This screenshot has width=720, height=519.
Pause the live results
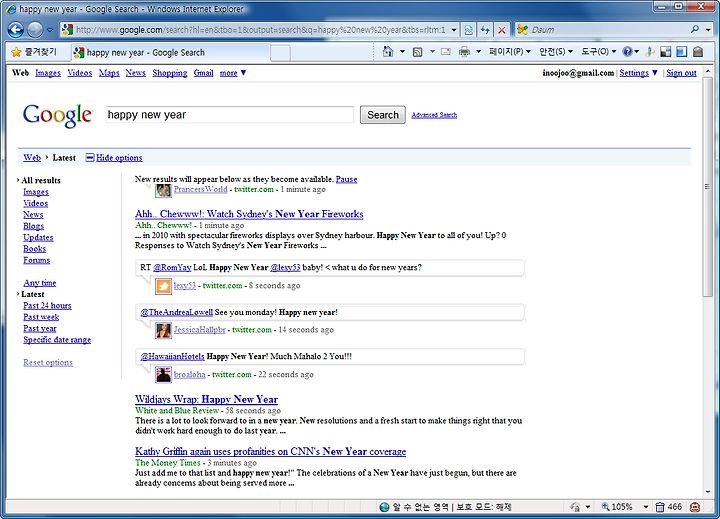(x=346, y=180)
